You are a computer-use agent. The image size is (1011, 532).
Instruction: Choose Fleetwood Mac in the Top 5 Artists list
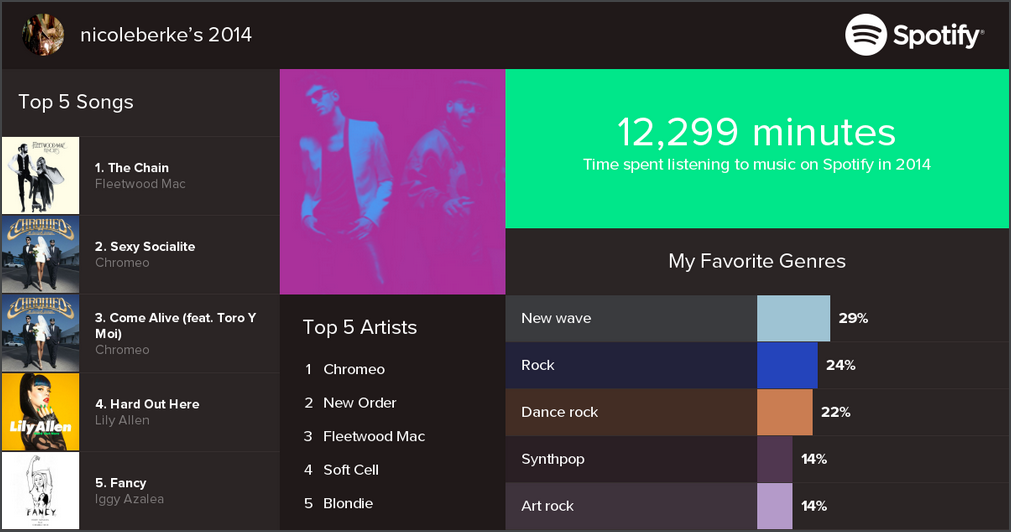pos(374,437)
